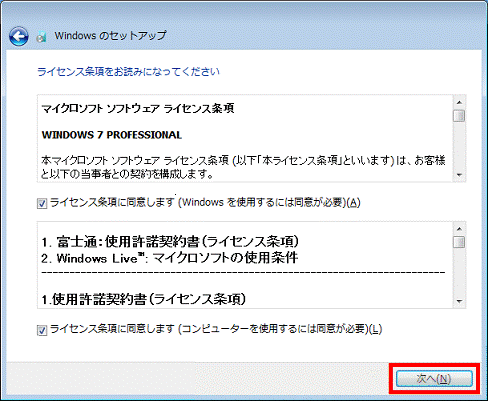This screenshot has width=488, height=401.
Task: Click the 次へ(N) Next button
Action: tap(434, 379)
